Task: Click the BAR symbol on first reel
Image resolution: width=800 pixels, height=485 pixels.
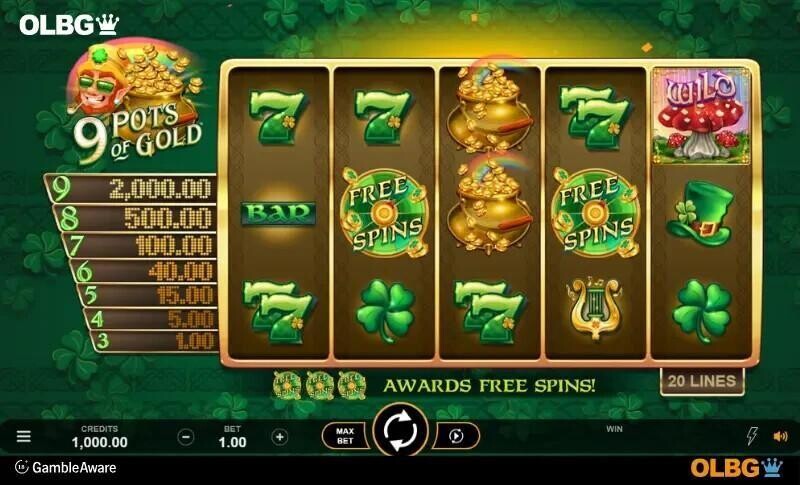Action: point(278,214)
